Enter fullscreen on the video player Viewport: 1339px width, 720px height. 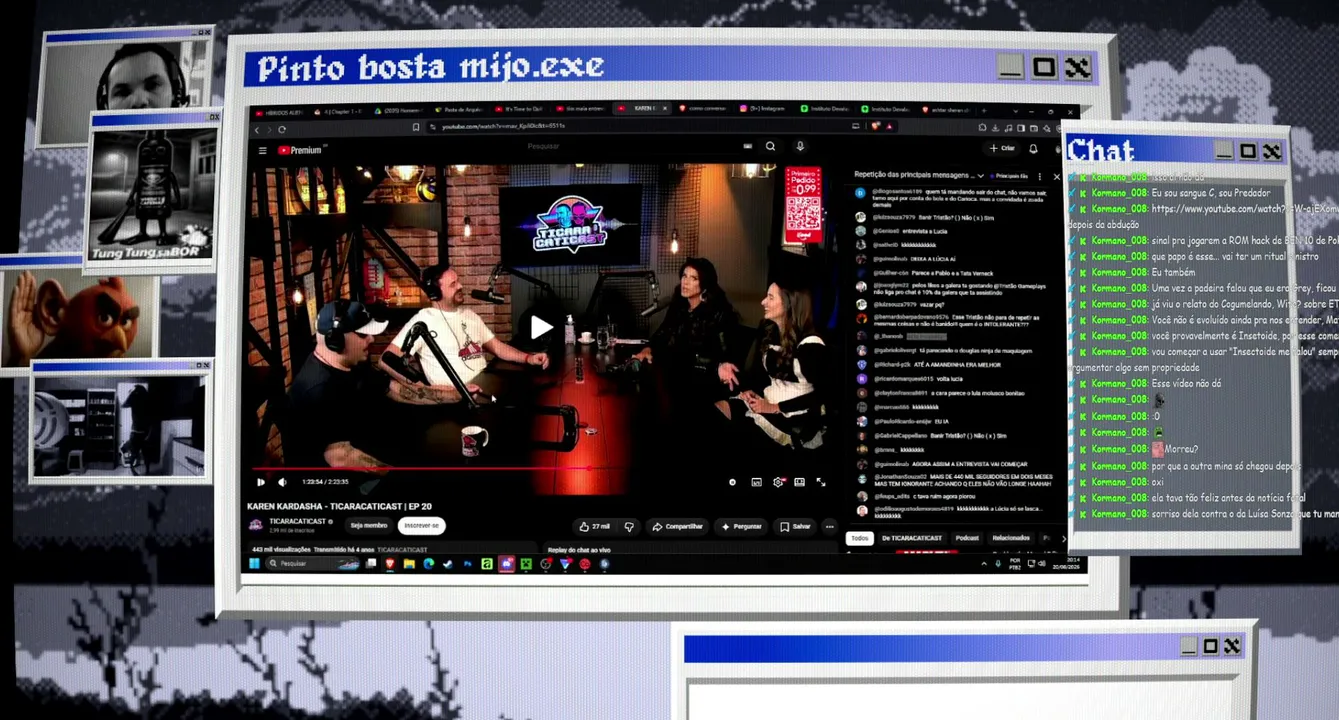click(x=821, y=482)
